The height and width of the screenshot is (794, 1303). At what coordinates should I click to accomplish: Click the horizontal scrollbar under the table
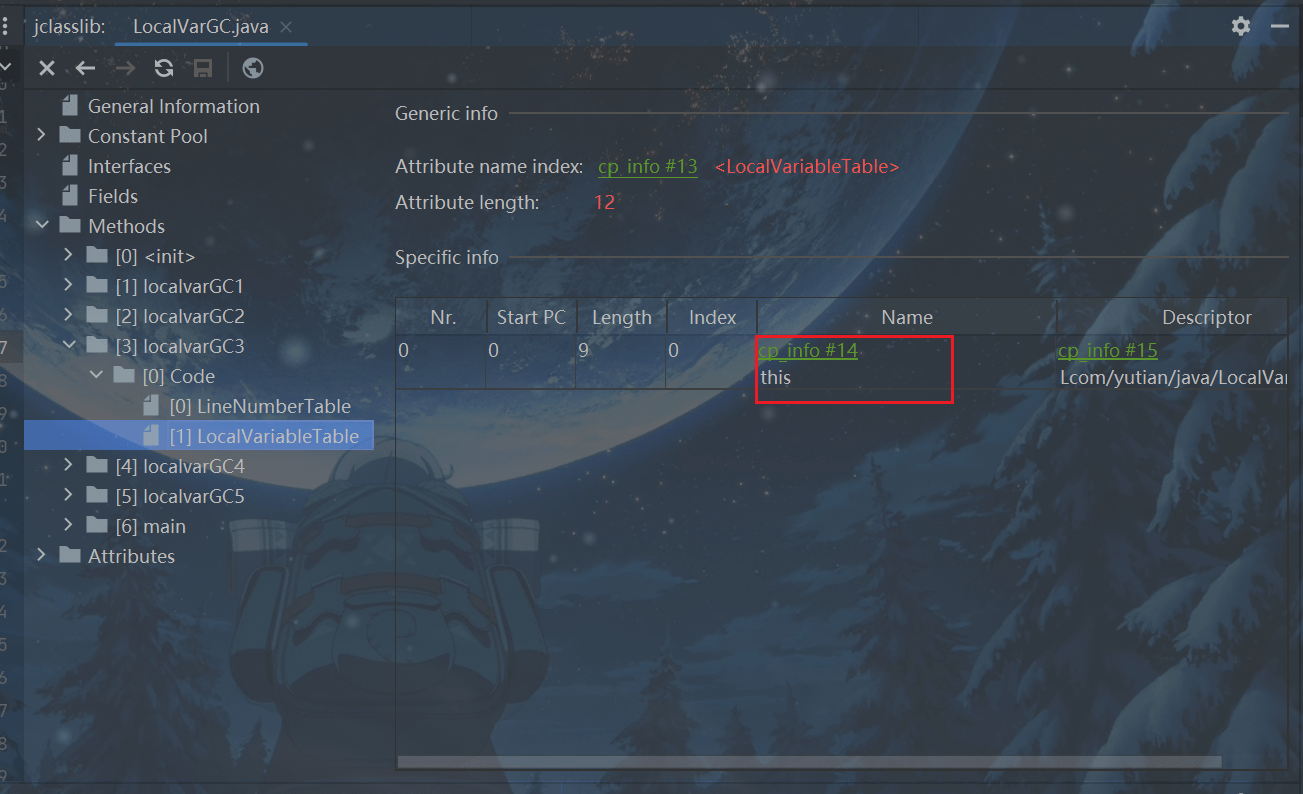tap(808, 762)
